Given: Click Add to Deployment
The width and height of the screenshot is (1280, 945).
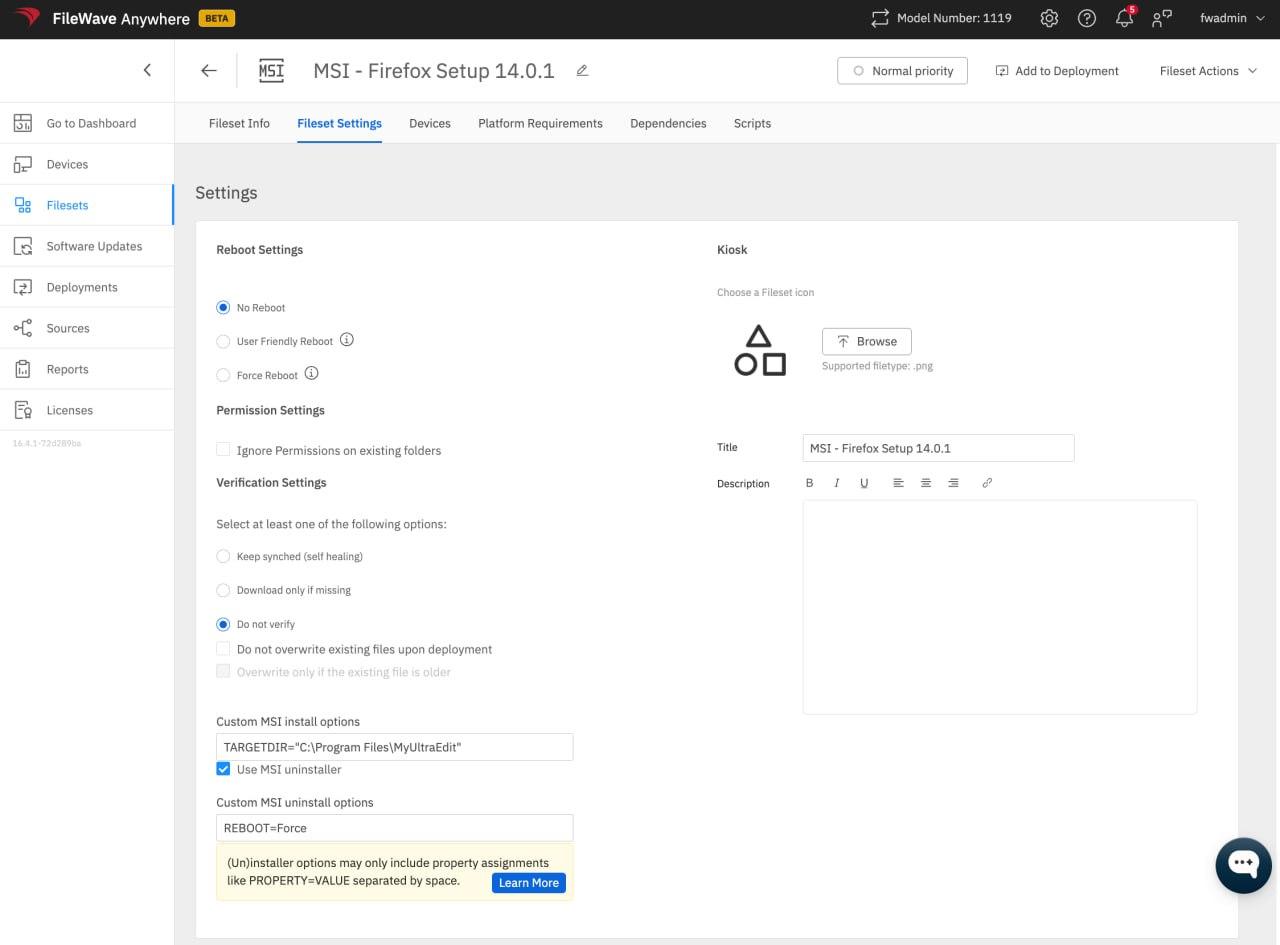Looking at the screenshot, I should [x=1057, y=71].
